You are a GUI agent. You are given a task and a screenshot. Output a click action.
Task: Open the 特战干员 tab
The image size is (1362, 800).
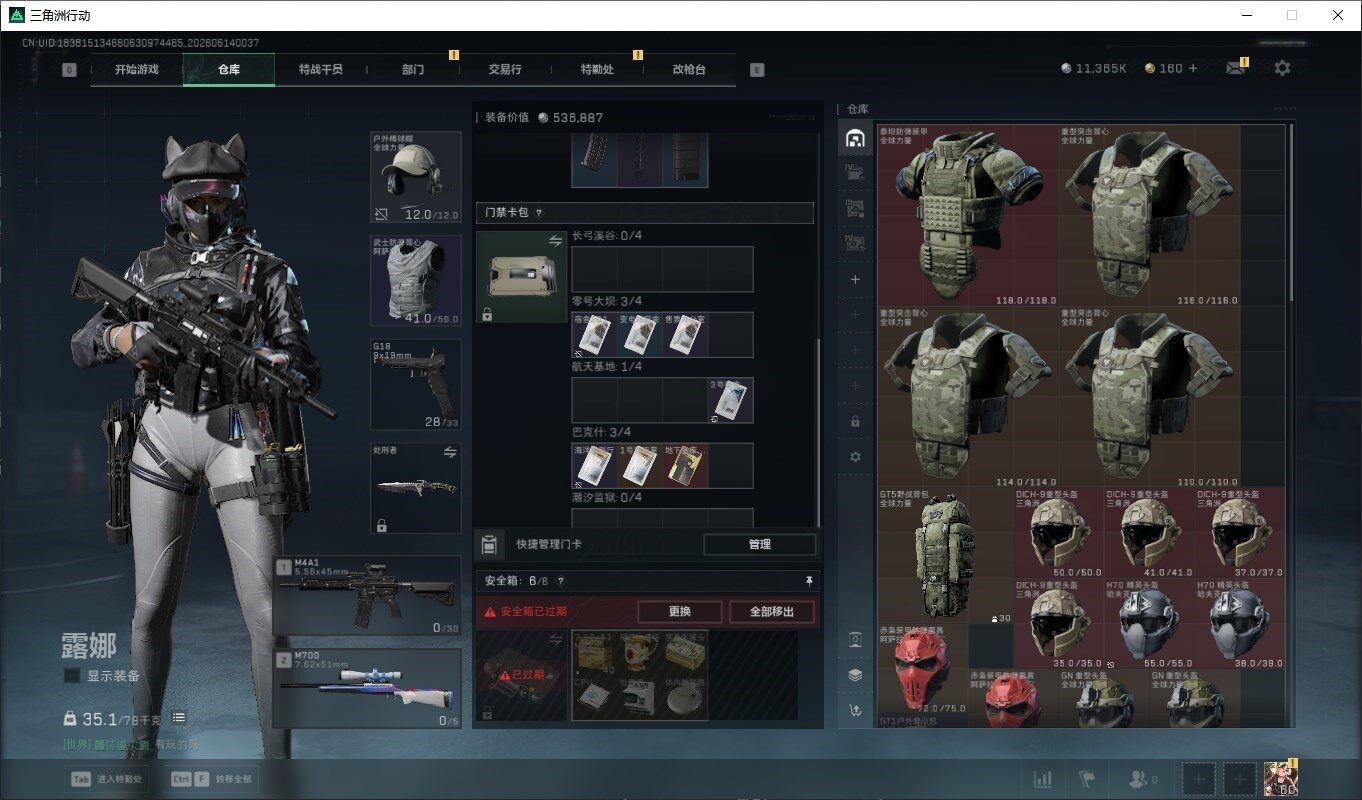coord(321,70)
